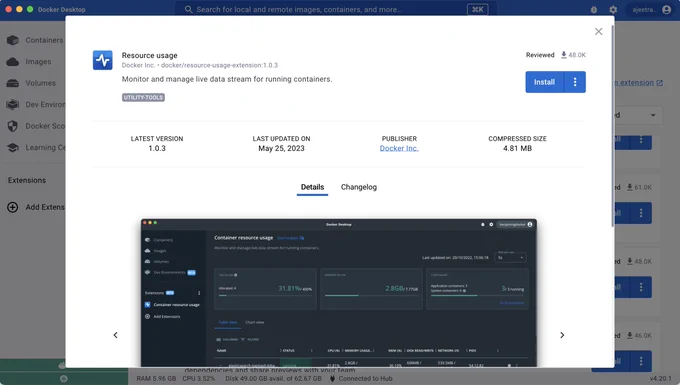This screenshot has height=385, width=680.
Task: Click the Resource usage extension logo icon
Action: click(x=102, y=60)
